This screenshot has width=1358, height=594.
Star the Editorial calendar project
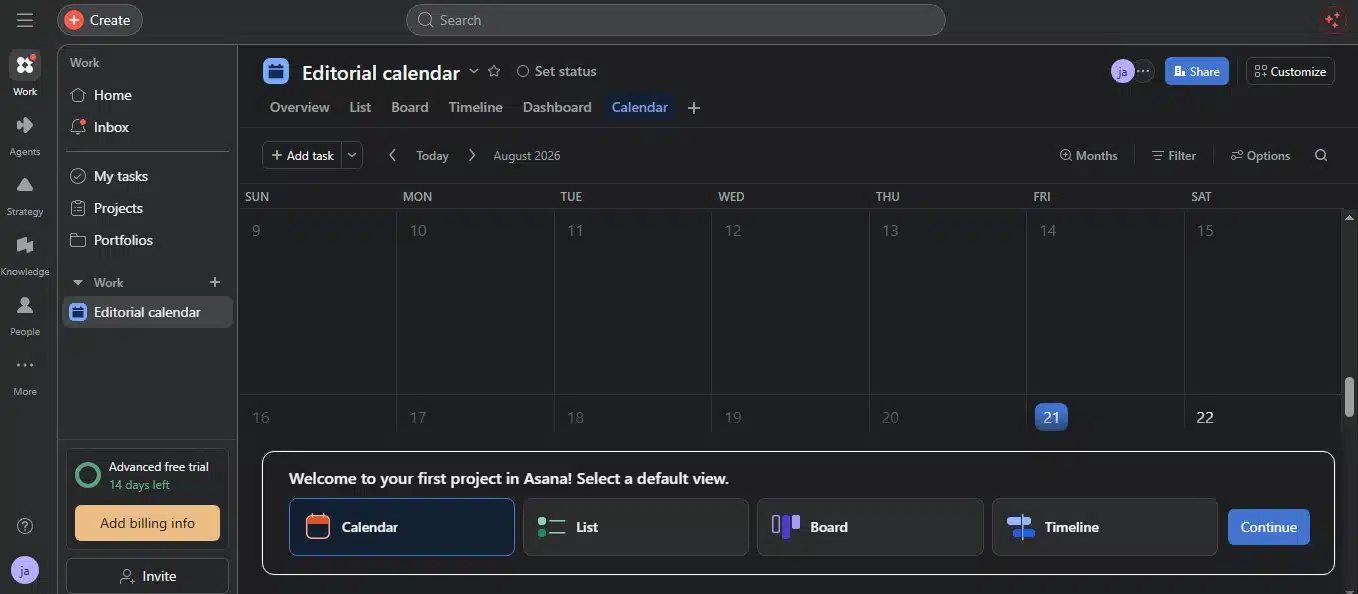pos(494,71)
